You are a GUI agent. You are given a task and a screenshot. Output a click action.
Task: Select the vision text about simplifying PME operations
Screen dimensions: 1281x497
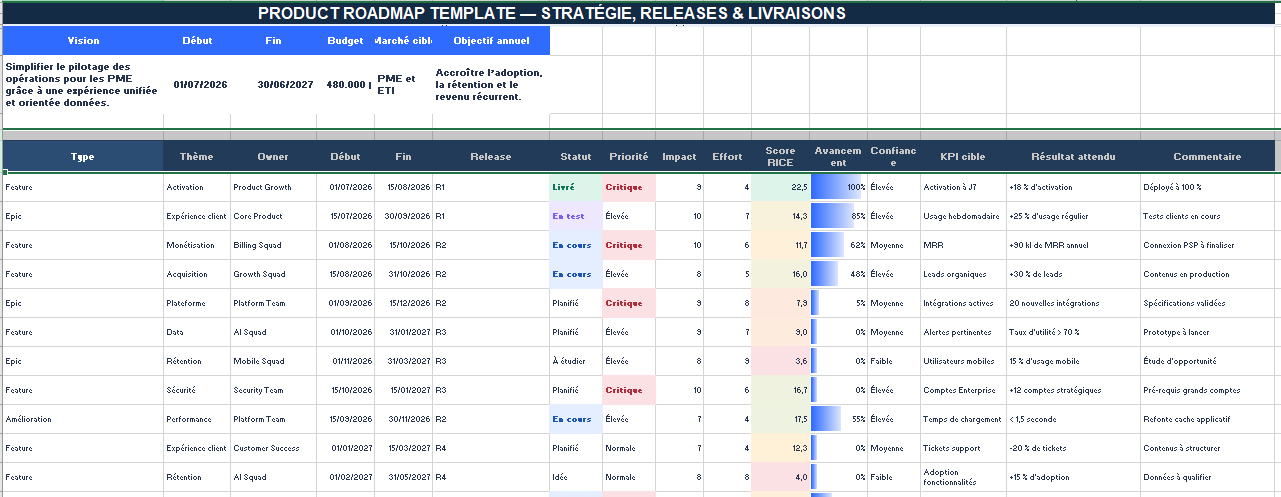tap(83, 85)
